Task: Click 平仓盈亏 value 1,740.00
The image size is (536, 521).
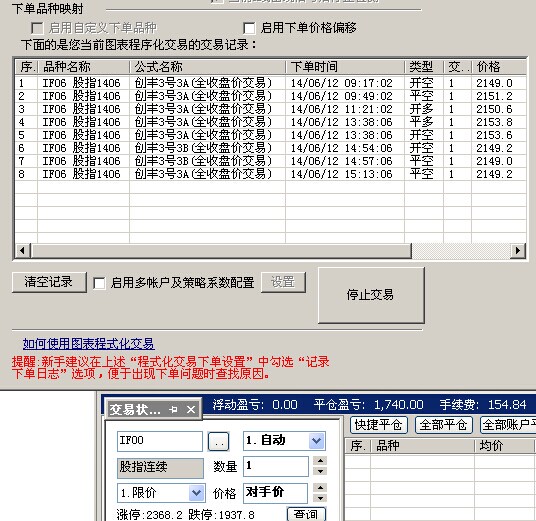Action: [399, 405]
